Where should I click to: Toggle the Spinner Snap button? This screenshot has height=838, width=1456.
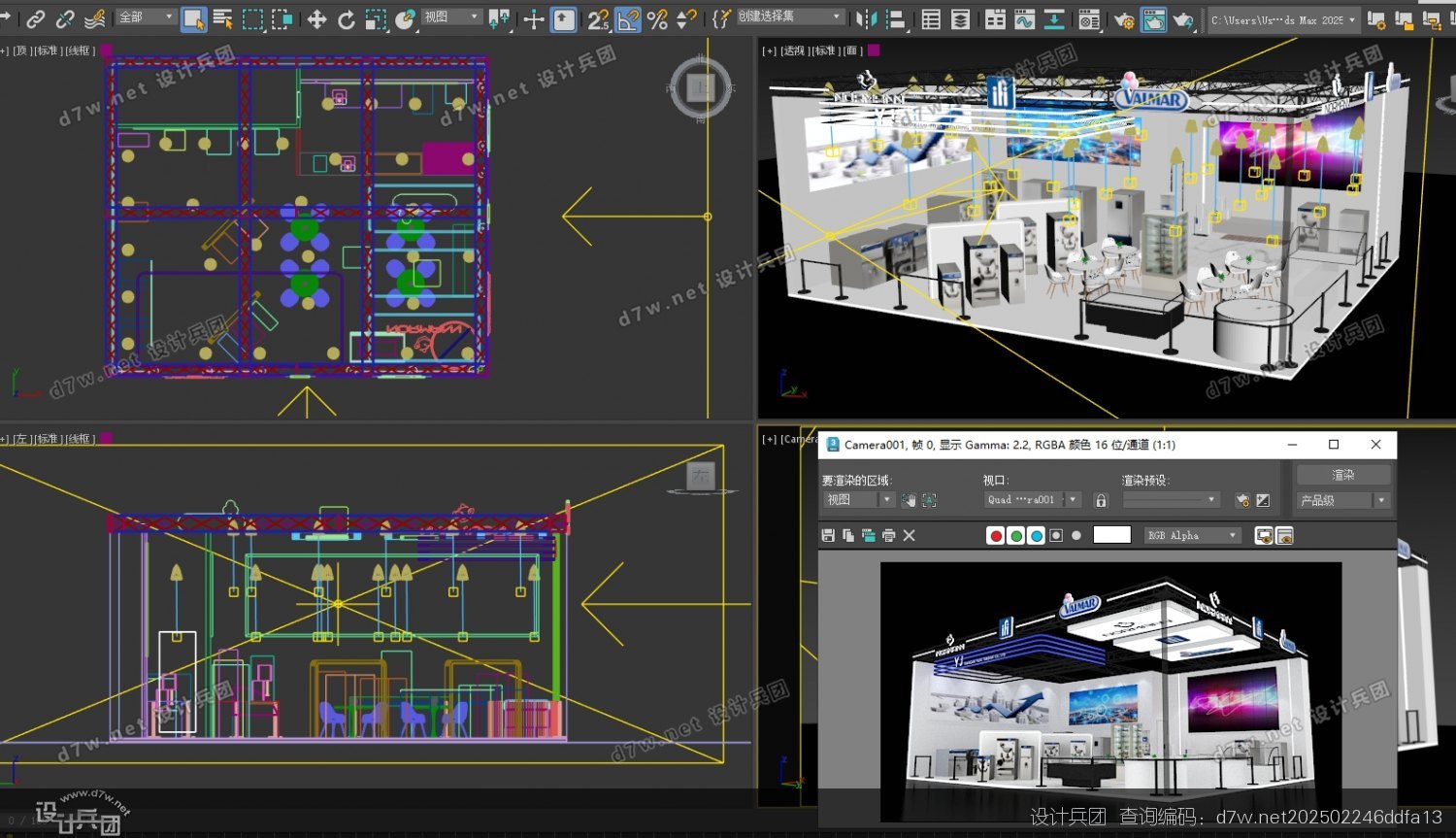click(686, 18)
